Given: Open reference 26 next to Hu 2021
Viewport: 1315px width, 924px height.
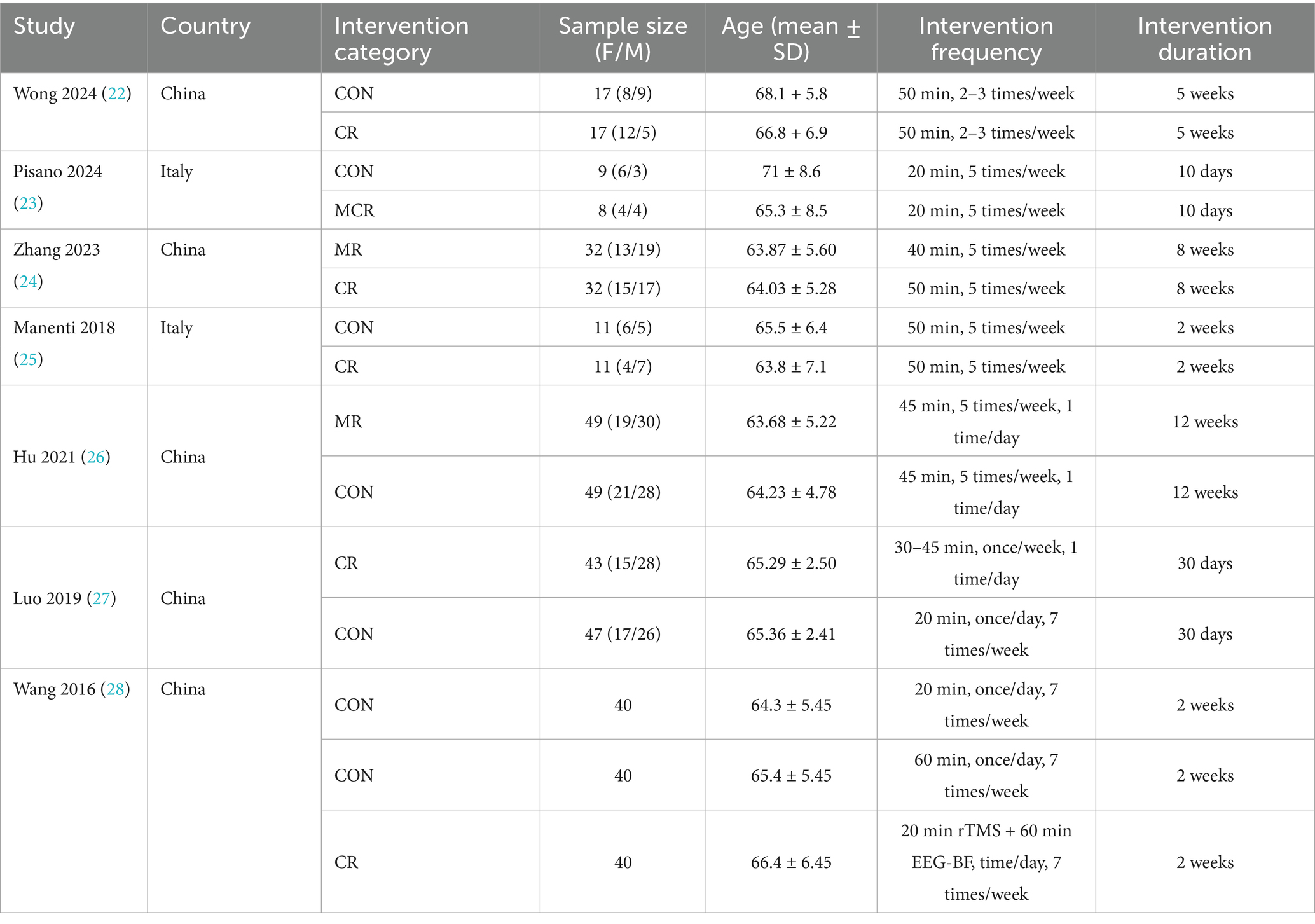Looking at the screenshot, I should tap(95, 457).
